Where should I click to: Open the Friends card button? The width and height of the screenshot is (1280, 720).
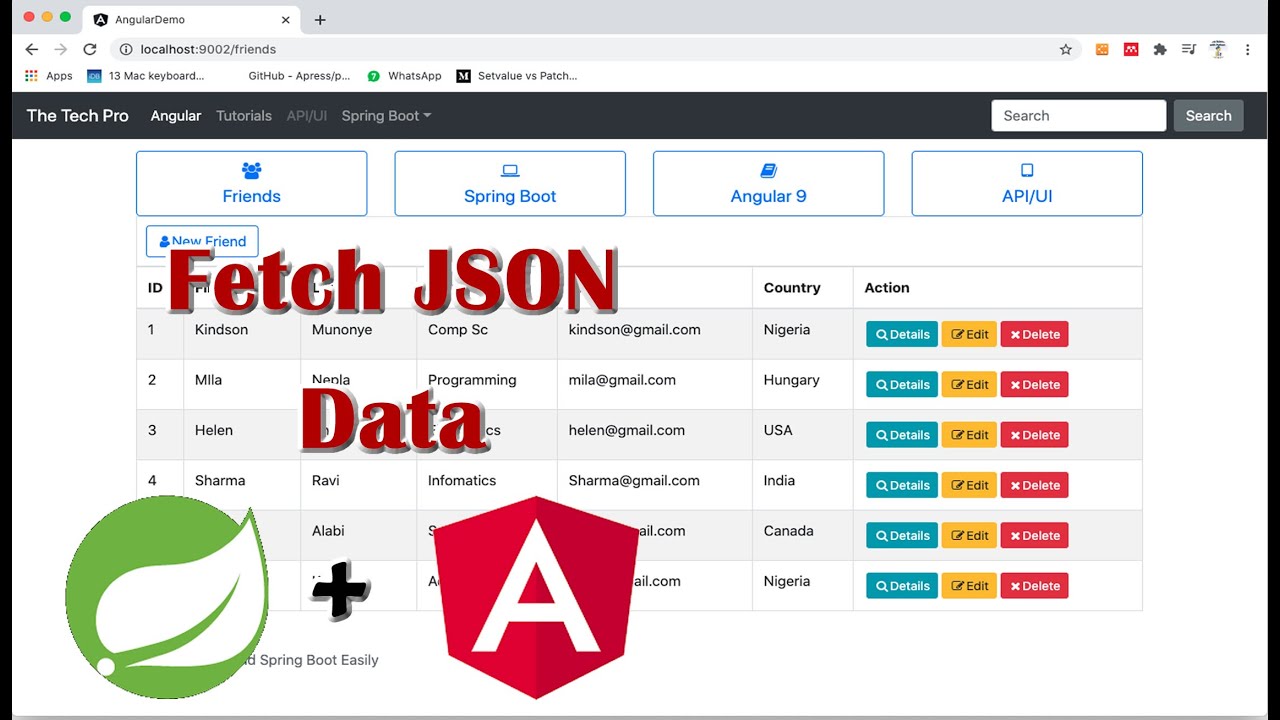point(251,183)
